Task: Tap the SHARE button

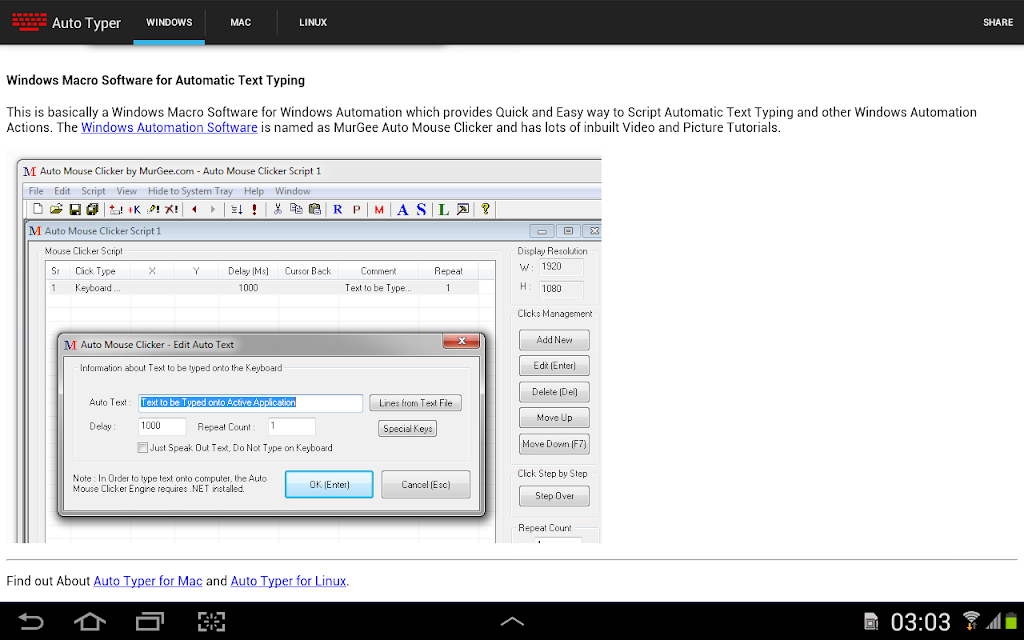Action: [997, 22]
